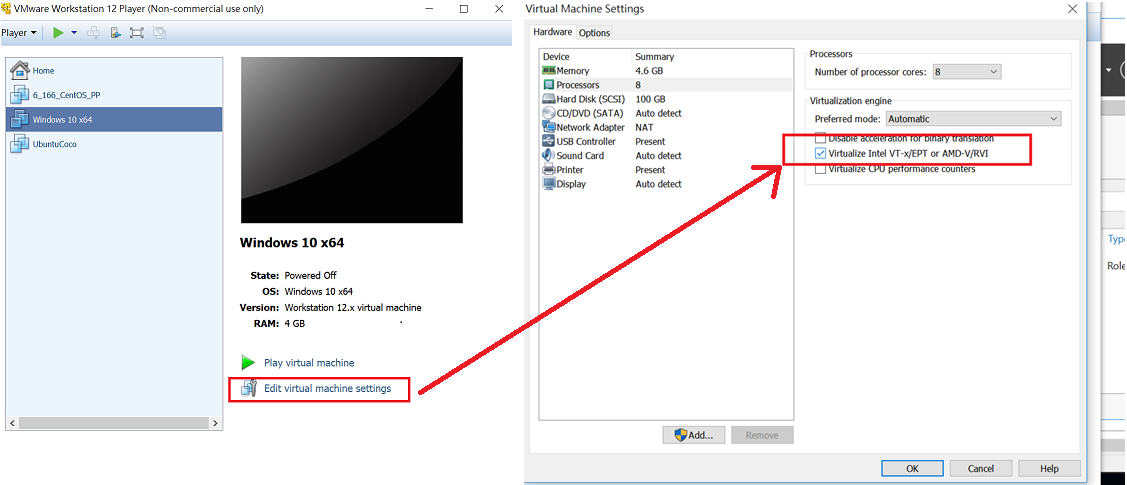1127x485 pixels.
Task: Expand the Preferred mode combo box
Action: point(973,119)
